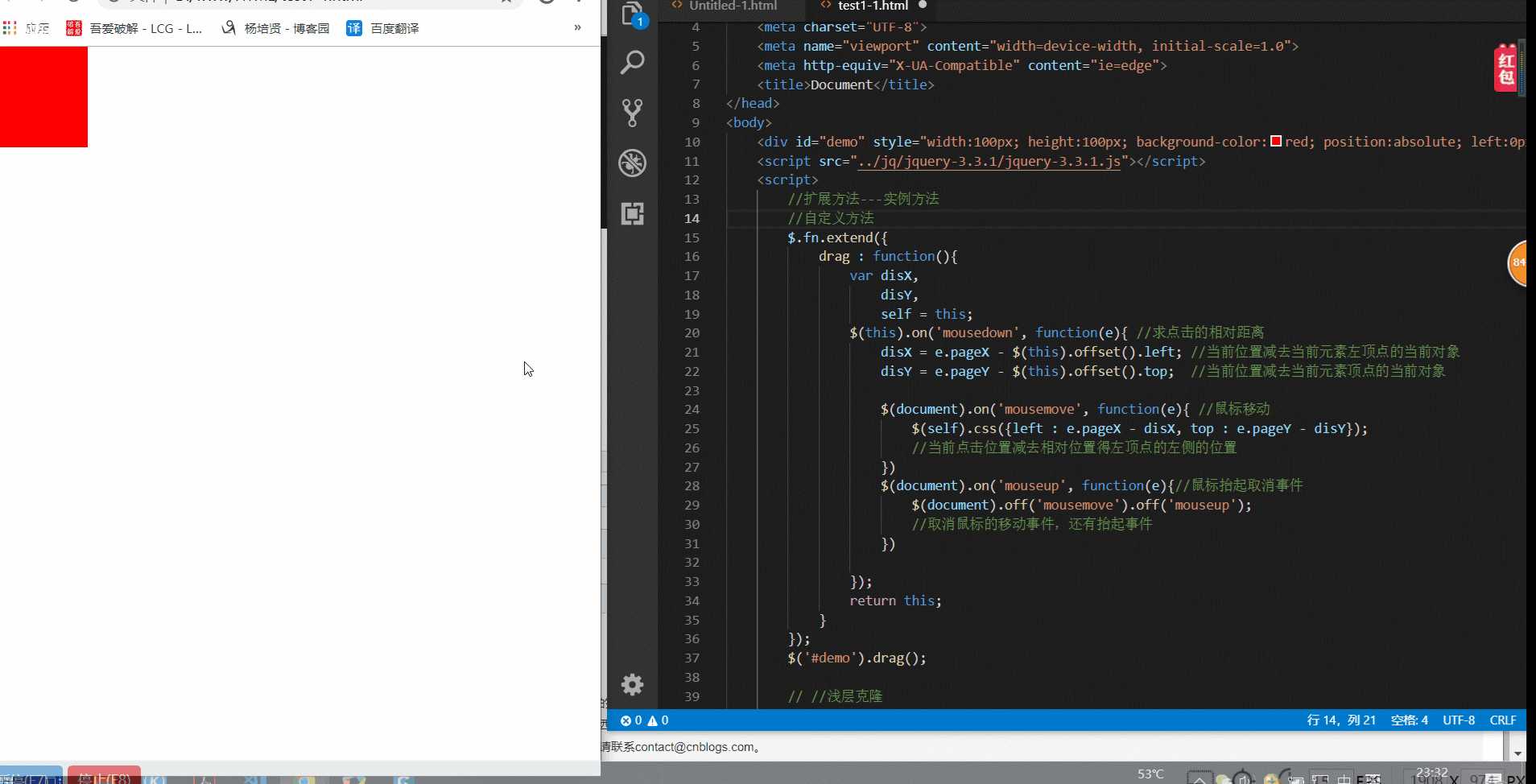Screen dimensions: 1536x784
Task: Open the 百度翻译 bookmark
Action: pos(383,28)
